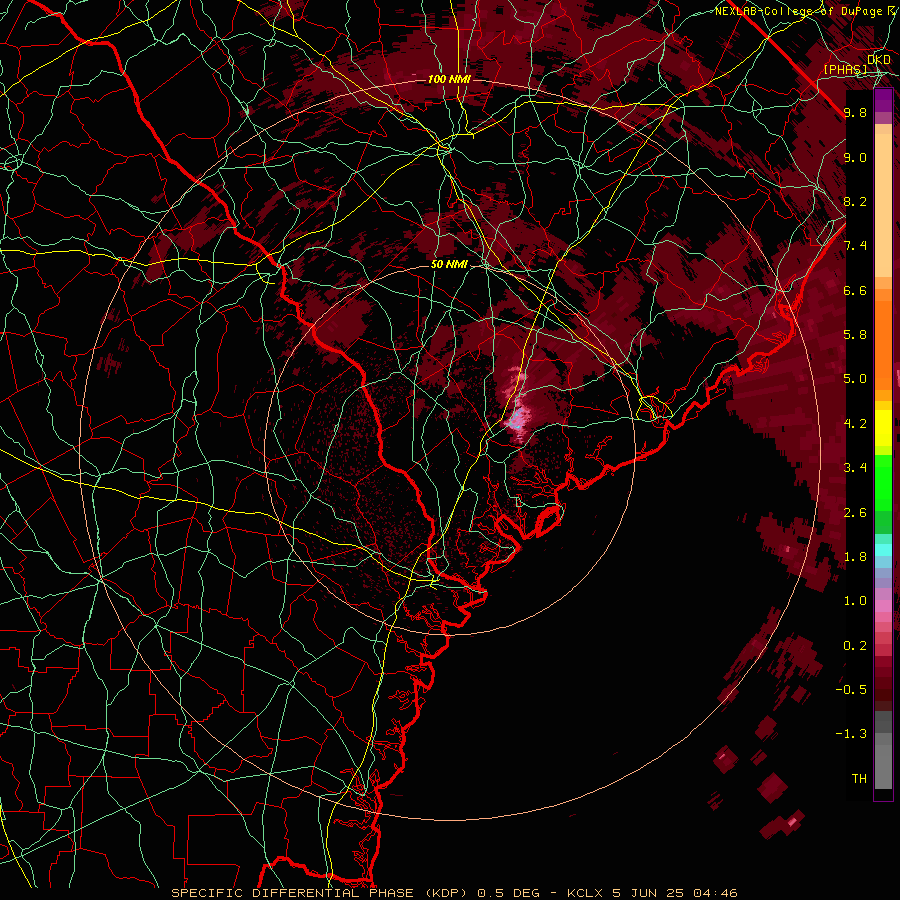Viewport: 900px width, 900px height.
Task: Click the 3.4 value on the color scale
Action: 855,468
